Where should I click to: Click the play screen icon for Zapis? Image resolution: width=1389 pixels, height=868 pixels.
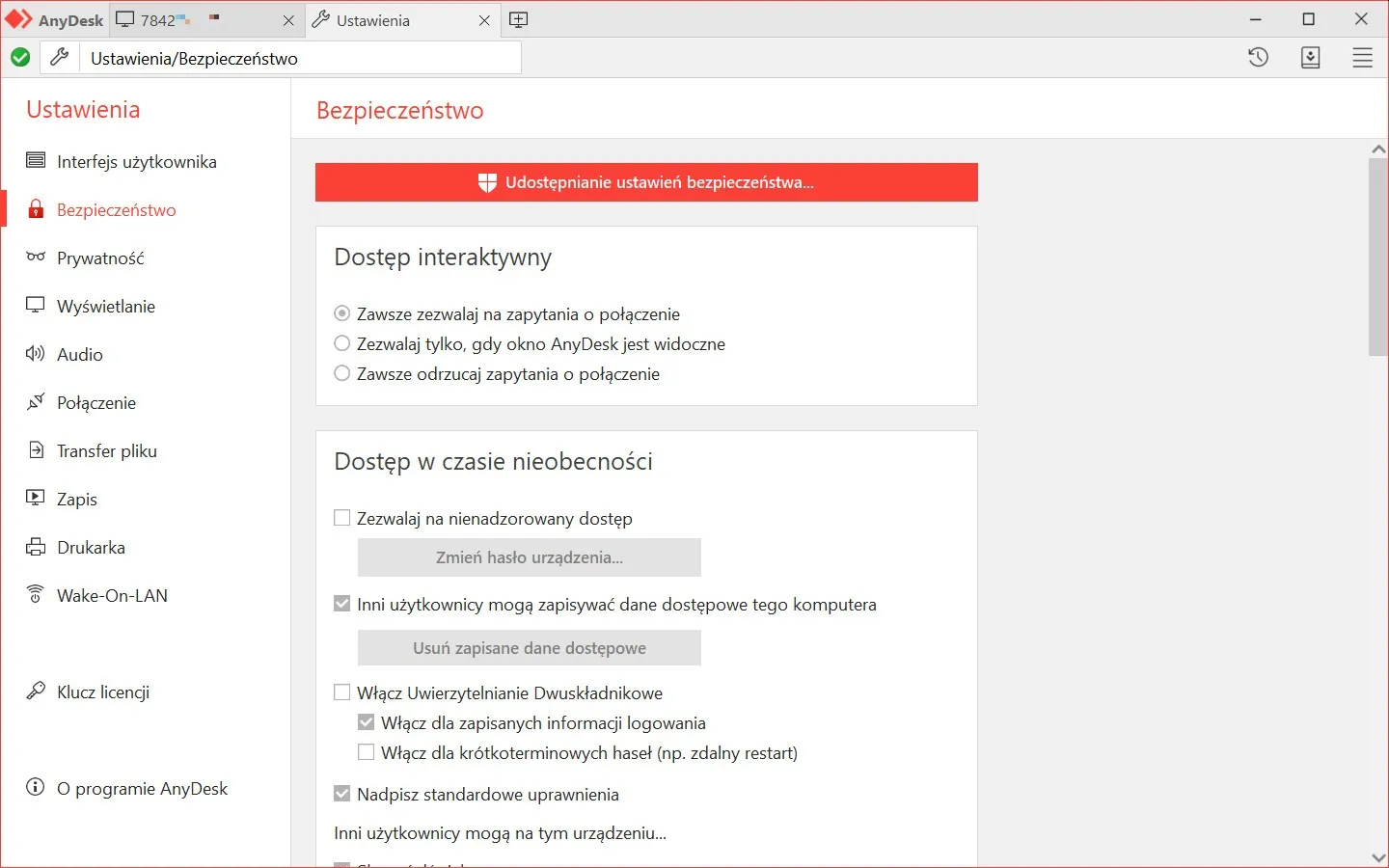pos(36,498)
